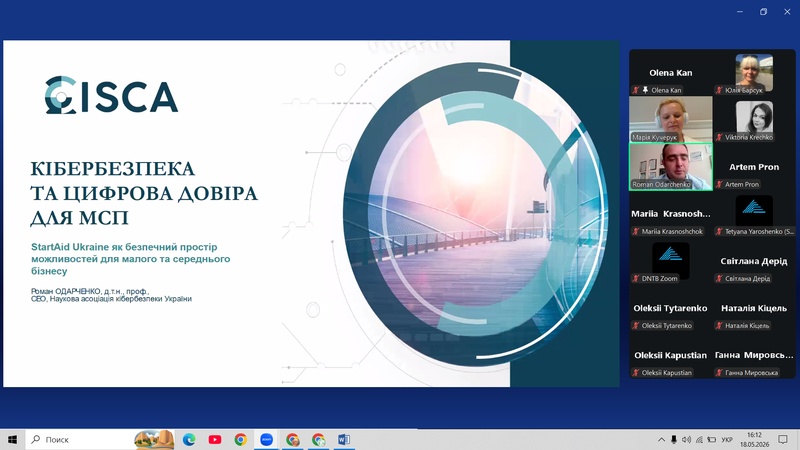Open the Windows Start menu
Viewport: 800px width, 450px height.
coord(13,439)
